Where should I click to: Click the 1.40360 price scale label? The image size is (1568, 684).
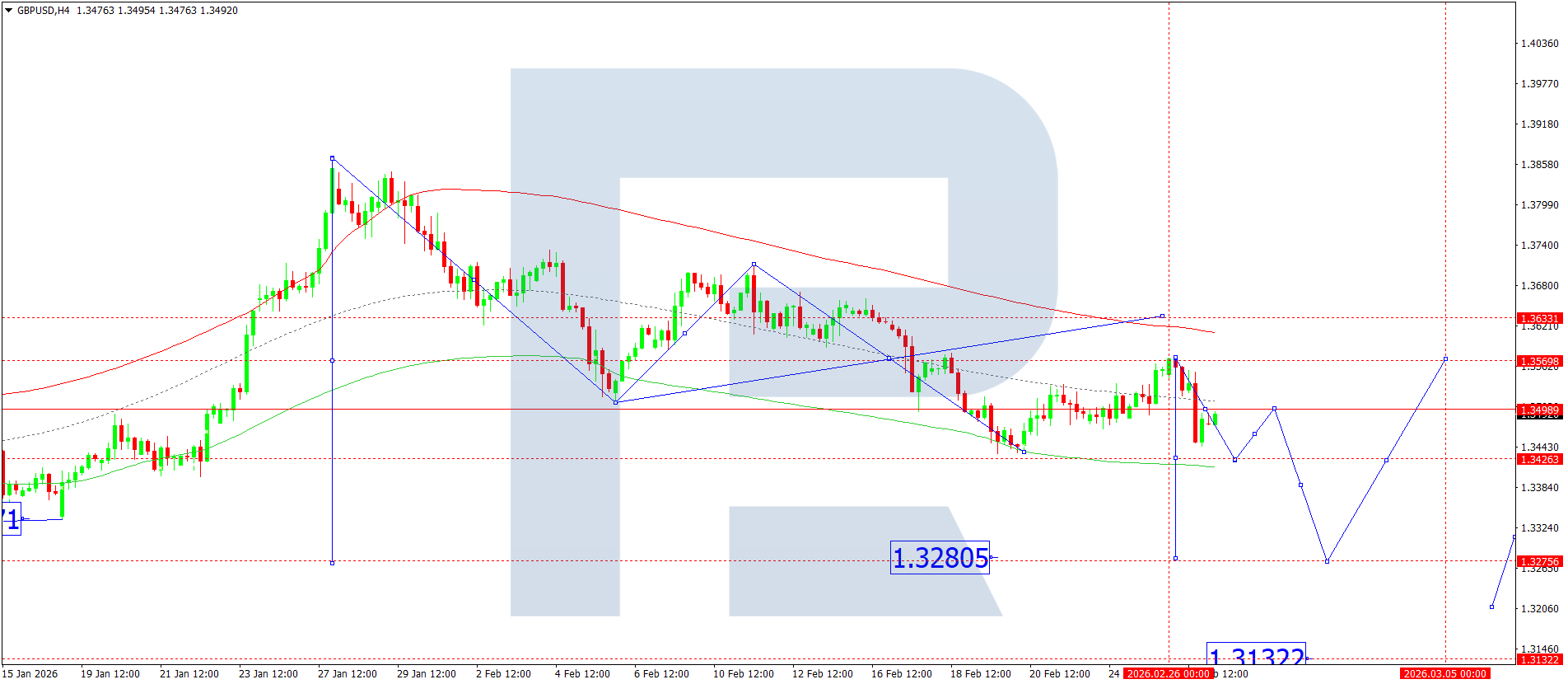1539,44
